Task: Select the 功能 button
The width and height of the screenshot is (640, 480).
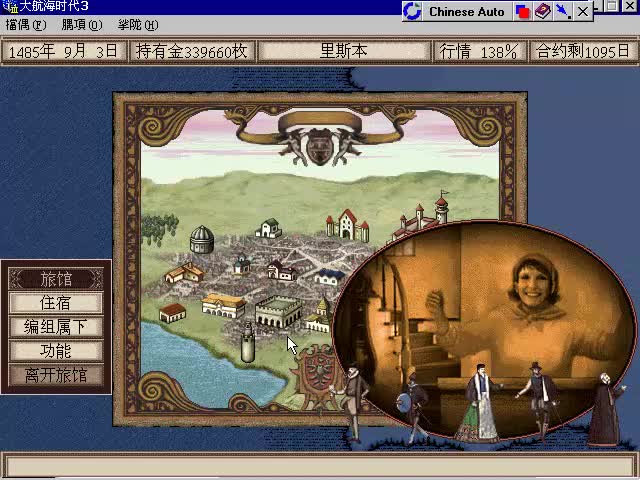Action: [x=56, y=351]
